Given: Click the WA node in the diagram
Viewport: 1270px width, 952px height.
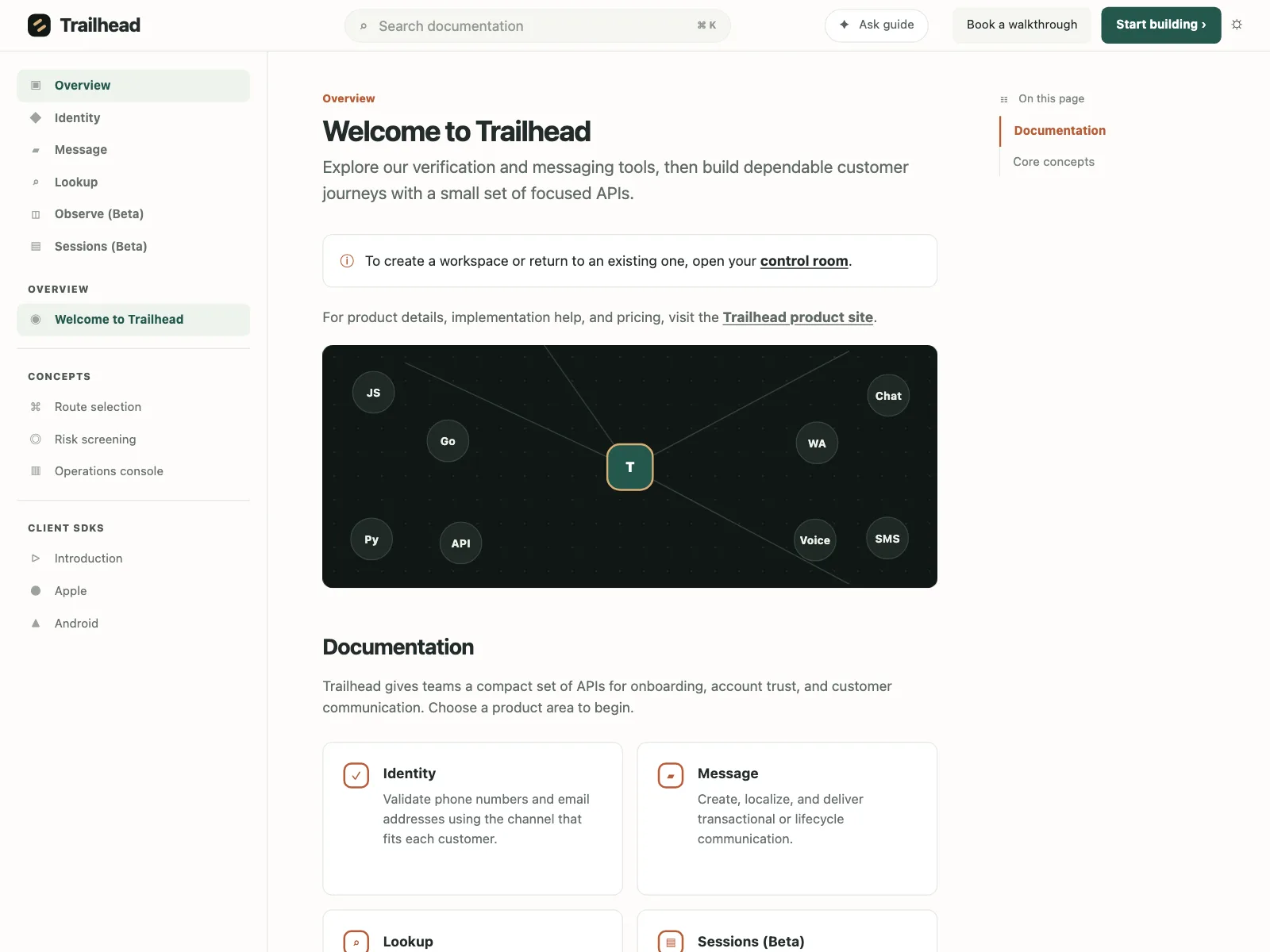Looking at the screenshot, I should 817,443.
